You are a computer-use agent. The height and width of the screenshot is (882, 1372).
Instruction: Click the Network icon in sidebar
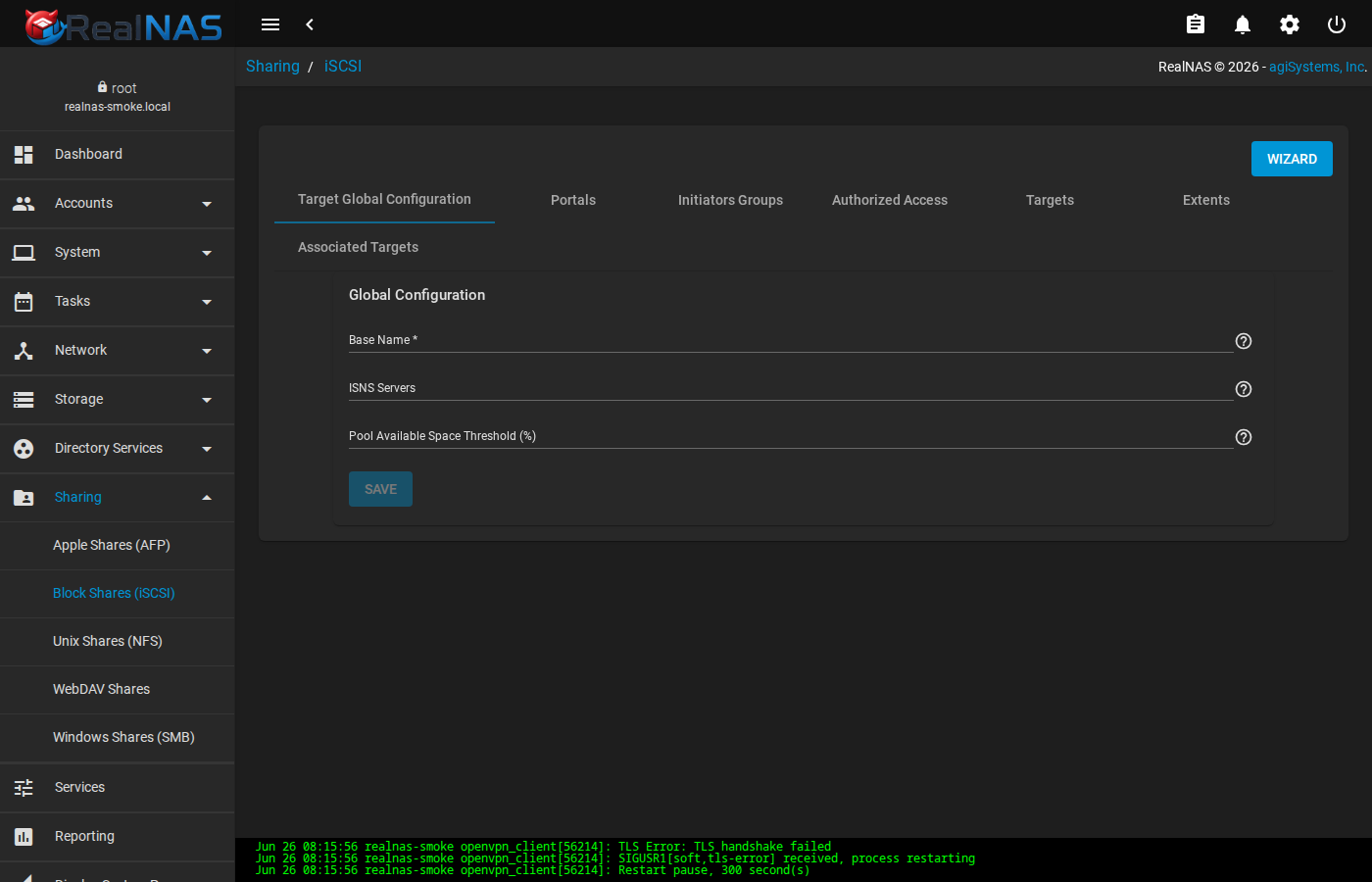(24, 350)
